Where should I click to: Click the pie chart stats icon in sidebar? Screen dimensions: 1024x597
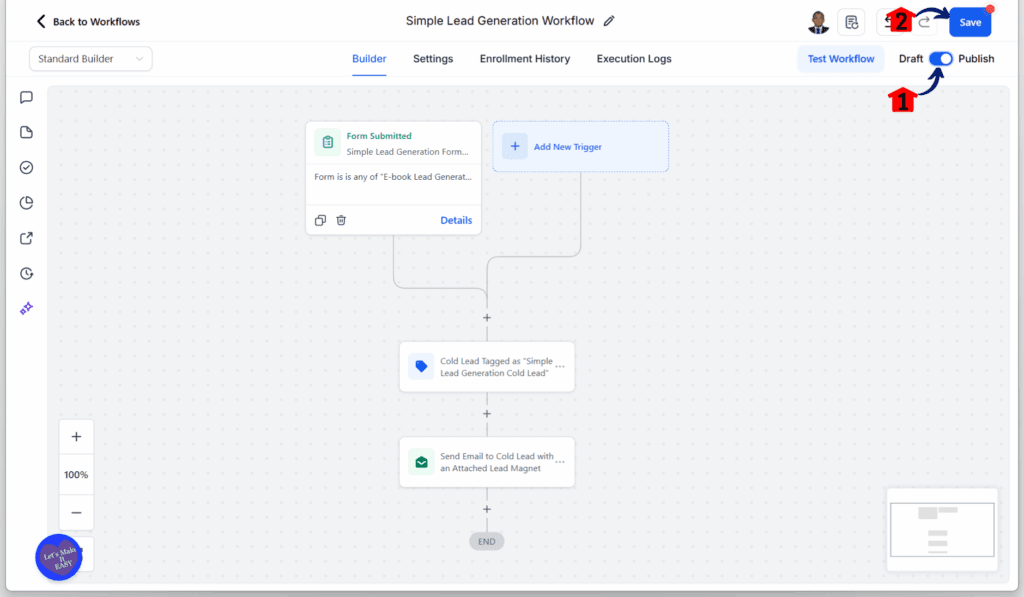pos(27,203)
